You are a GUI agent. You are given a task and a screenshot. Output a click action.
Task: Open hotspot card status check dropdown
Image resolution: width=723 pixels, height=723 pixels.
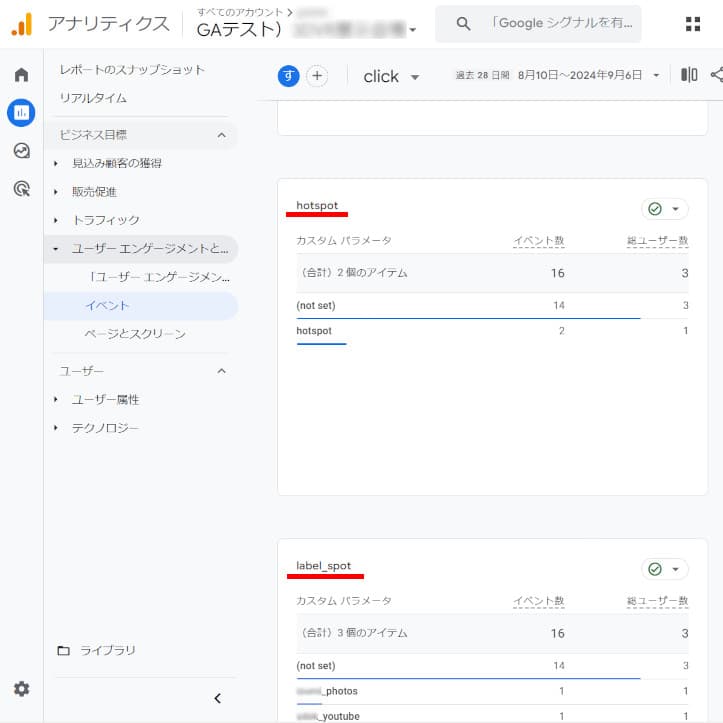click(665, 209)
